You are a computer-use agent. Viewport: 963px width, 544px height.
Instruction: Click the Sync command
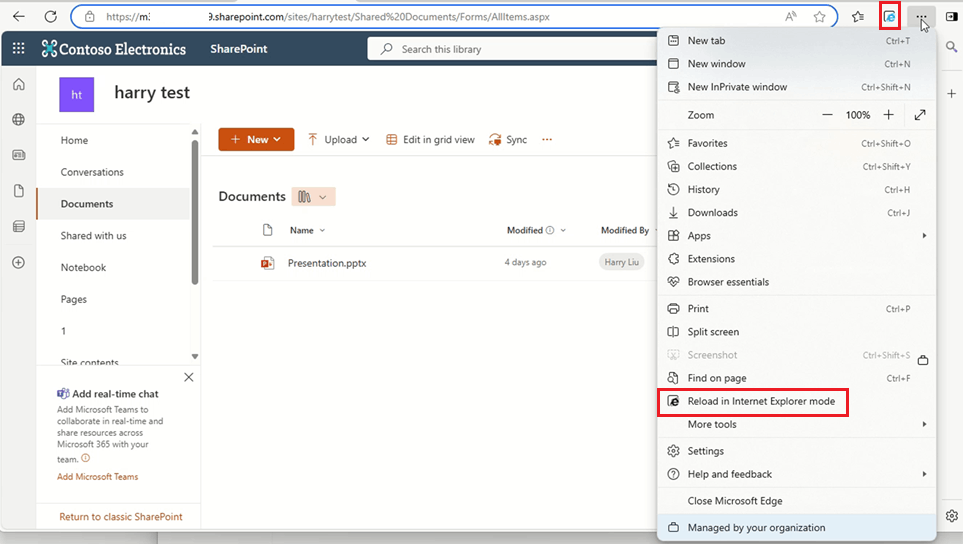(508, 139)
